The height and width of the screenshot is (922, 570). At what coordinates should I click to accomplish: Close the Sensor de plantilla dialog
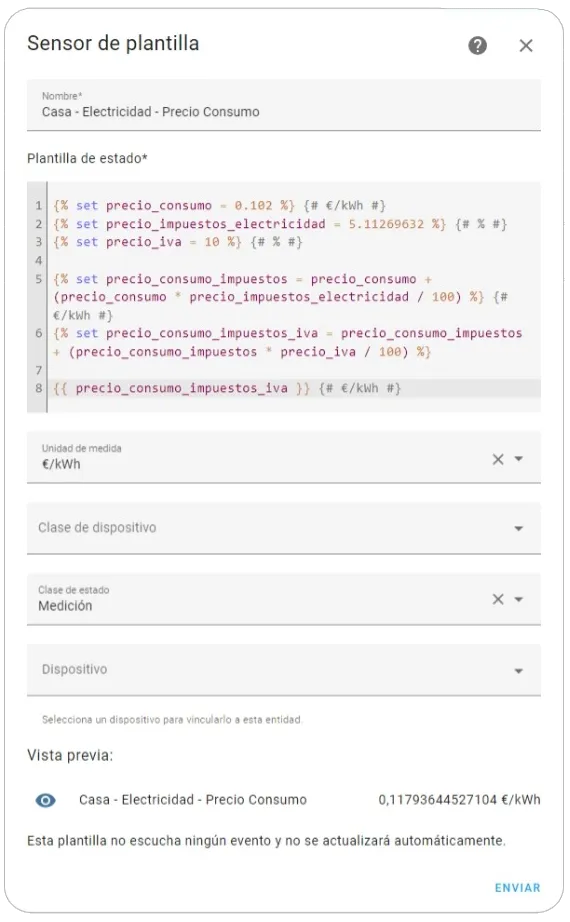coord(526,45)
